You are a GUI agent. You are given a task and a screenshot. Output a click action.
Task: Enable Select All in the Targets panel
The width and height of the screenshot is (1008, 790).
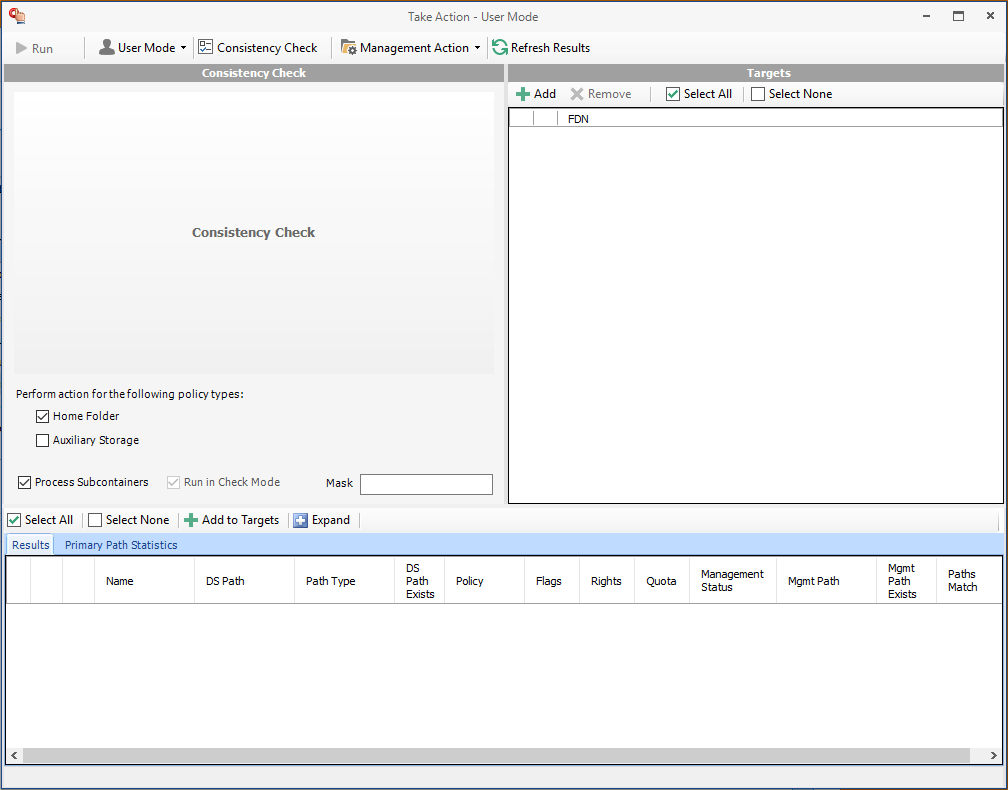point(672,94)
